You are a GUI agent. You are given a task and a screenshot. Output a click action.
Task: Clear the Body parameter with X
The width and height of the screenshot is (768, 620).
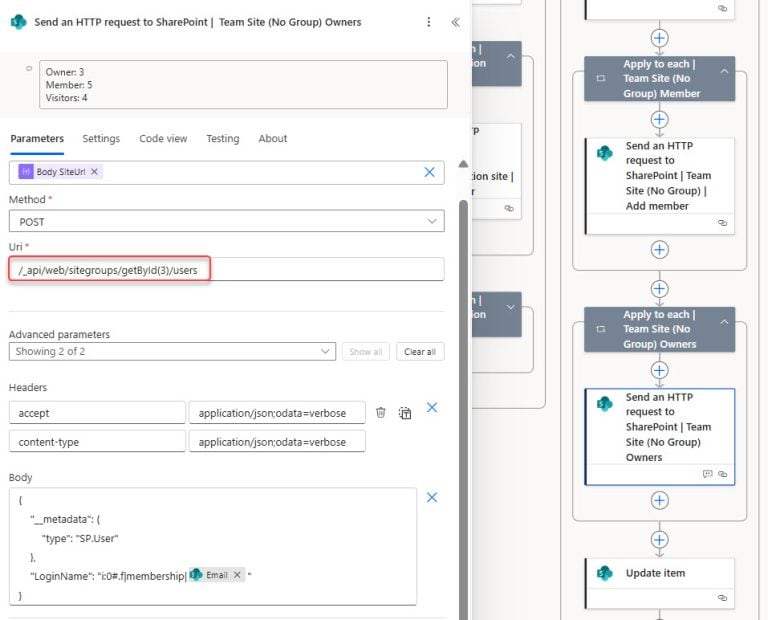coord(432,497)
